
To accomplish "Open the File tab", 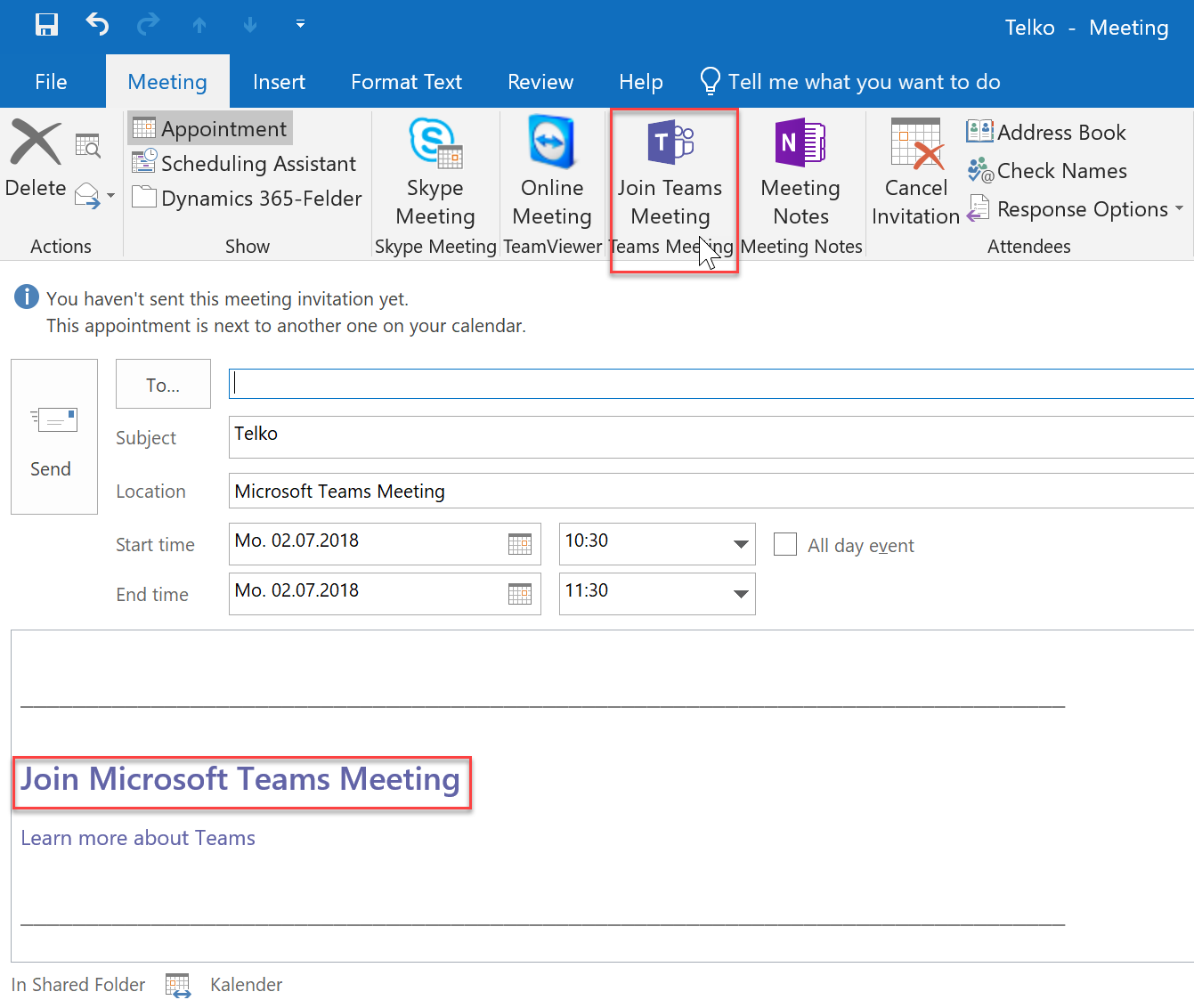I will pos(51,82).
